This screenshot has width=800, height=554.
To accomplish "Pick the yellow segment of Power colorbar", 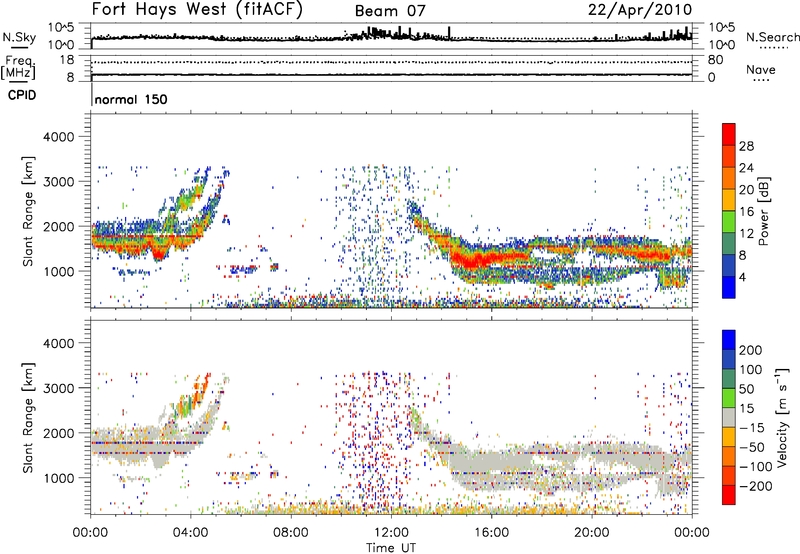I will click(729, 199).
